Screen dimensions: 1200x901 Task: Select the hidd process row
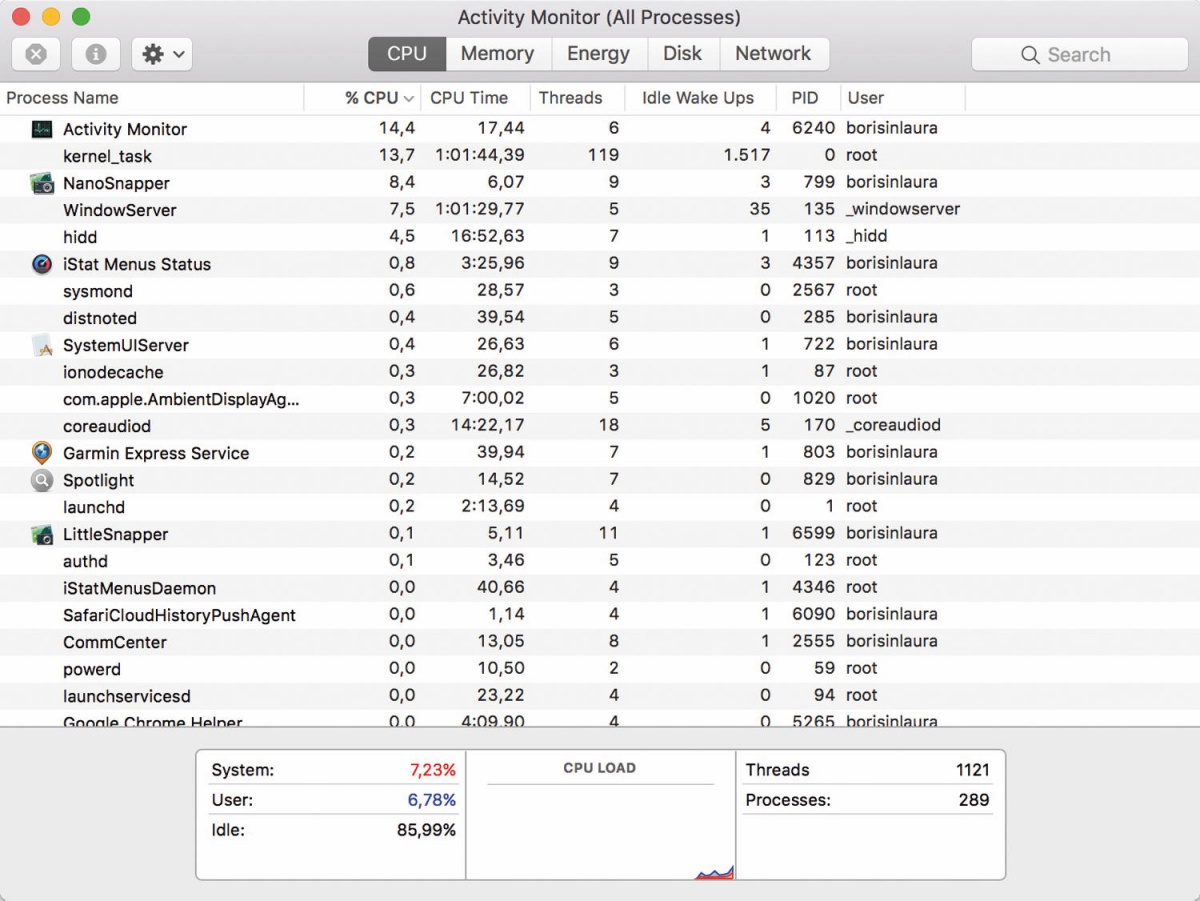(x=600, y=237)
